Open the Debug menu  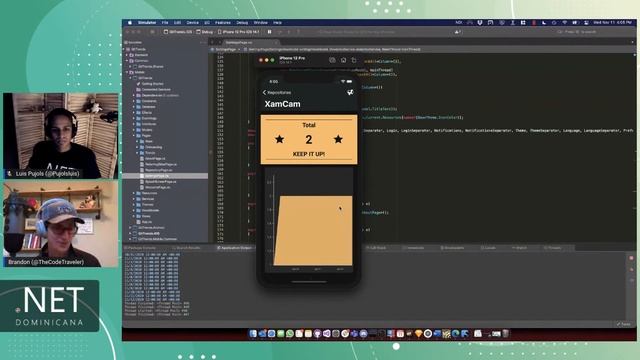(242, 23)
